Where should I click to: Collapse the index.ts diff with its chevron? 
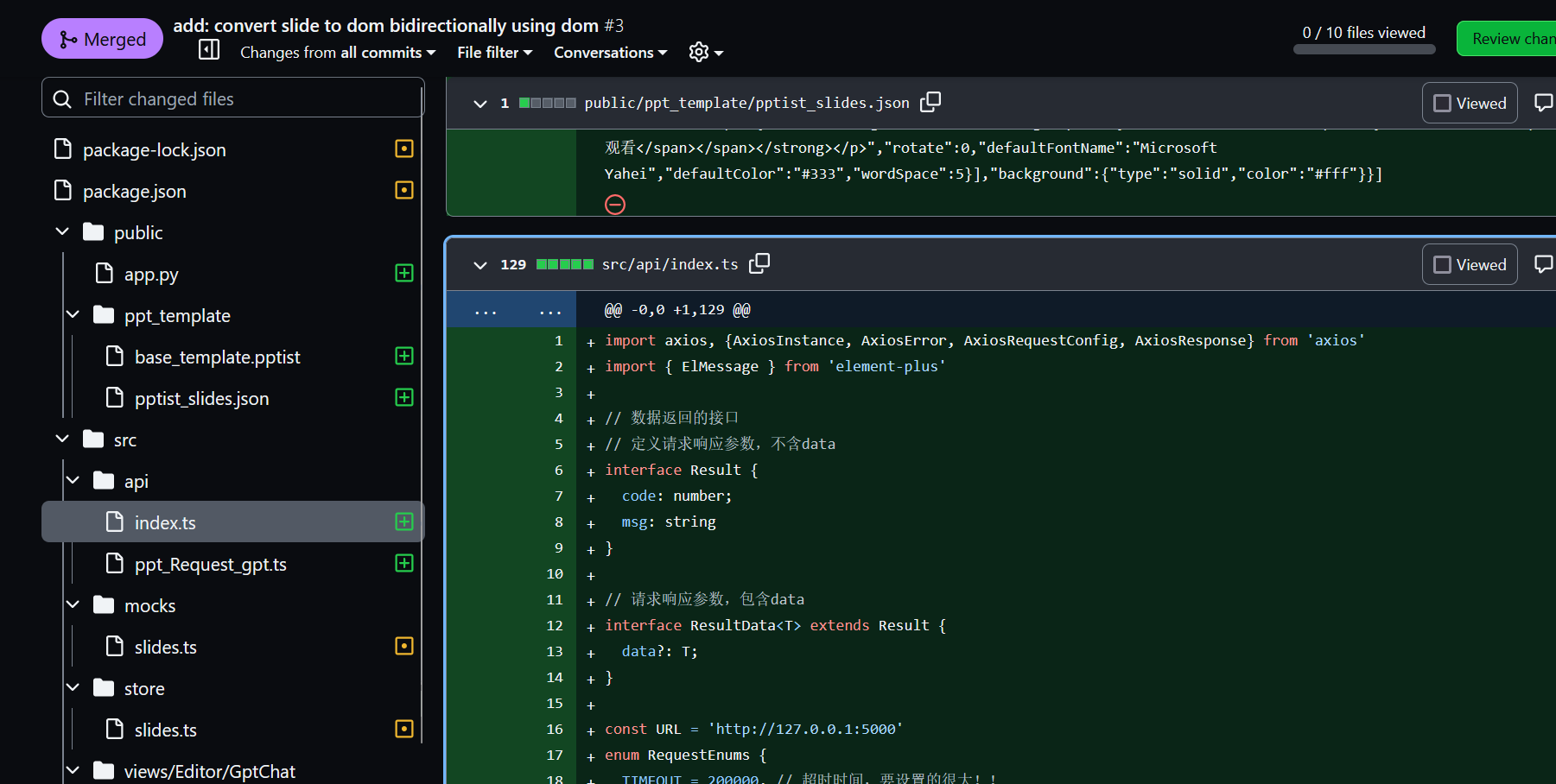click(x=480, y=265)
